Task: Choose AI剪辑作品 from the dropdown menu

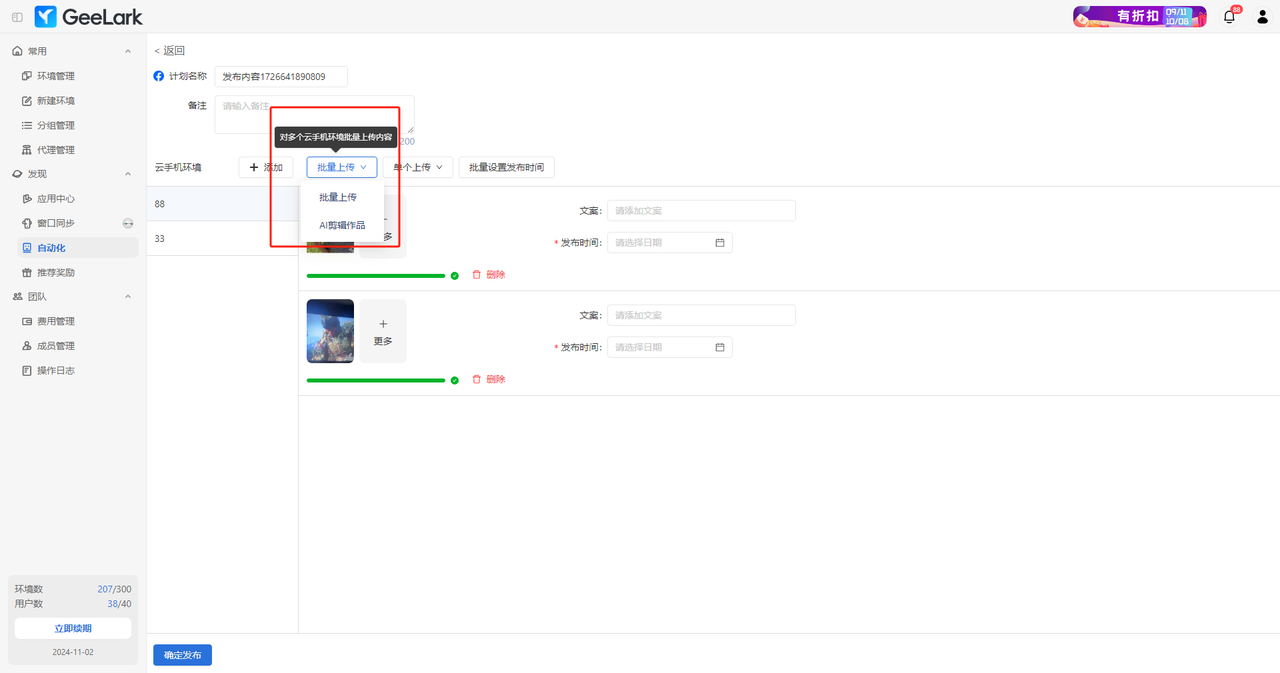Action: pos(342,225)
